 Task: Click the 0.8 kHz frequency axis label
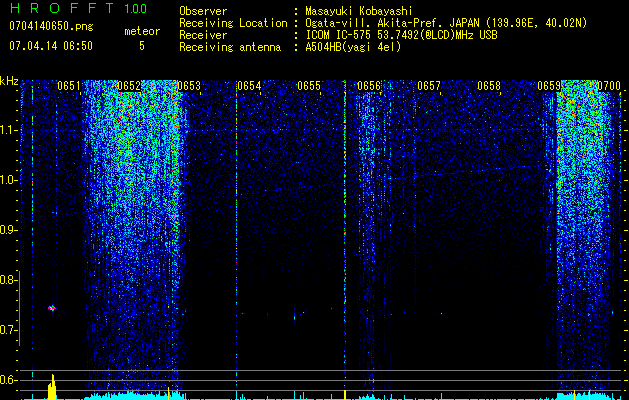pos(8,280)
